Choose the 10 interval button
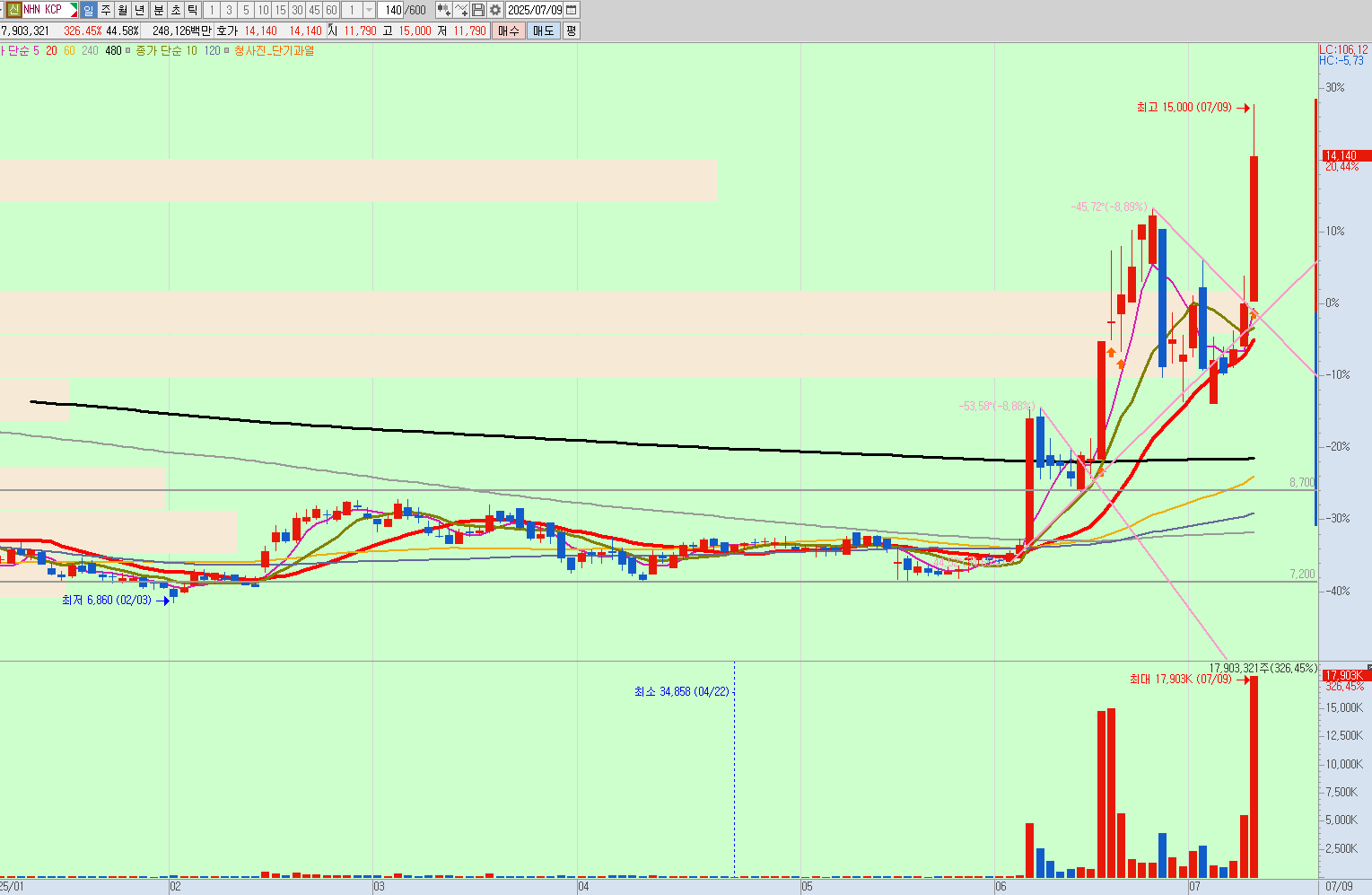This screenshot has width=1372, height=895. [263, 10]
